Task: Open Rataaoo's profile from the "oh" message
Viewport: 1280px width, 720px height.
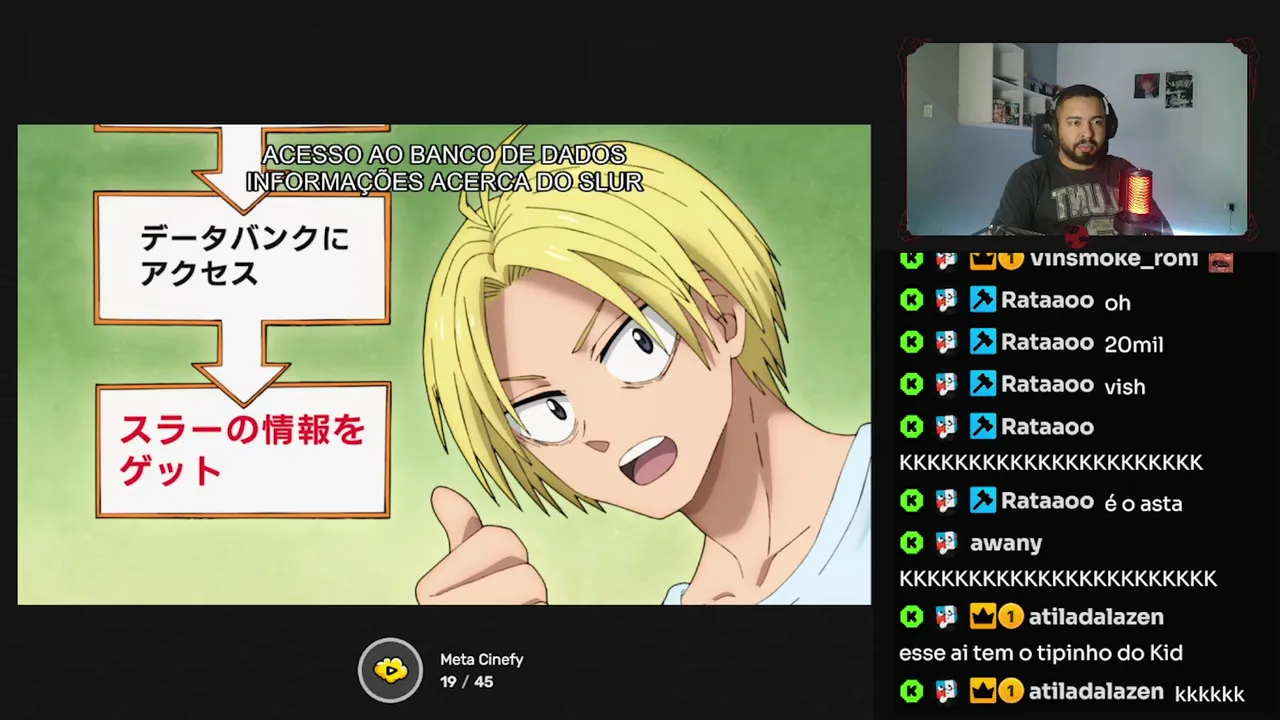Action: coord(1047,300)
